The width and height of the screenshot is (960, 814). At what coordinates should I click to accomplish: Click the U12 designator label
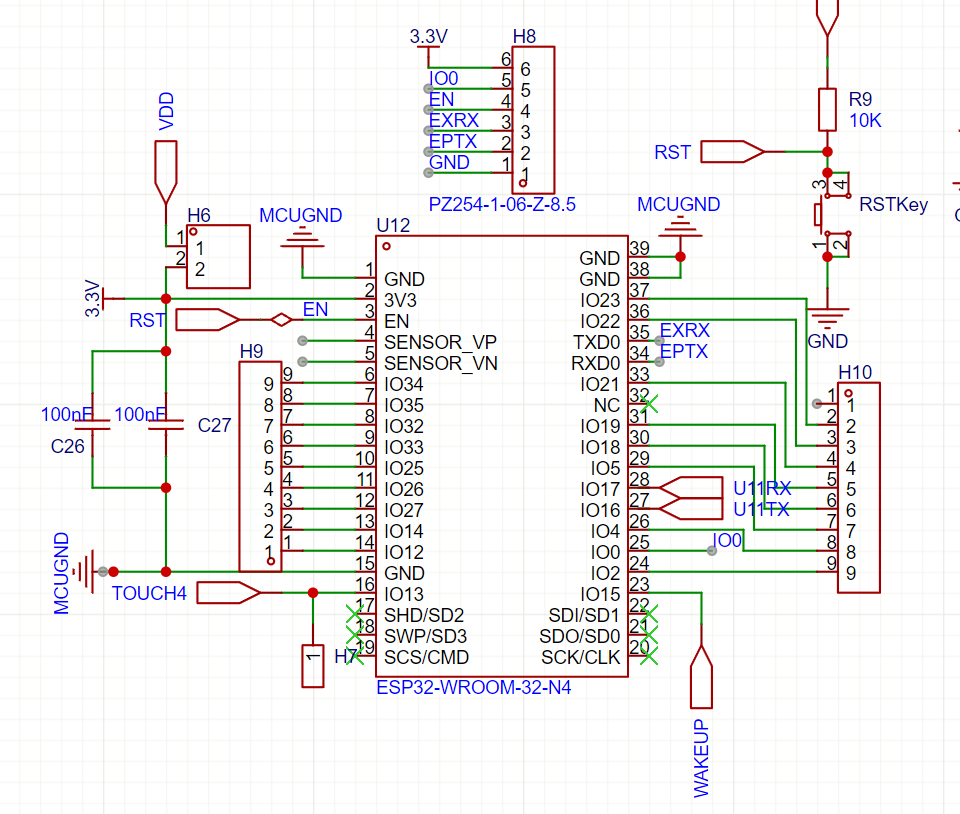[x=393, y=224]
